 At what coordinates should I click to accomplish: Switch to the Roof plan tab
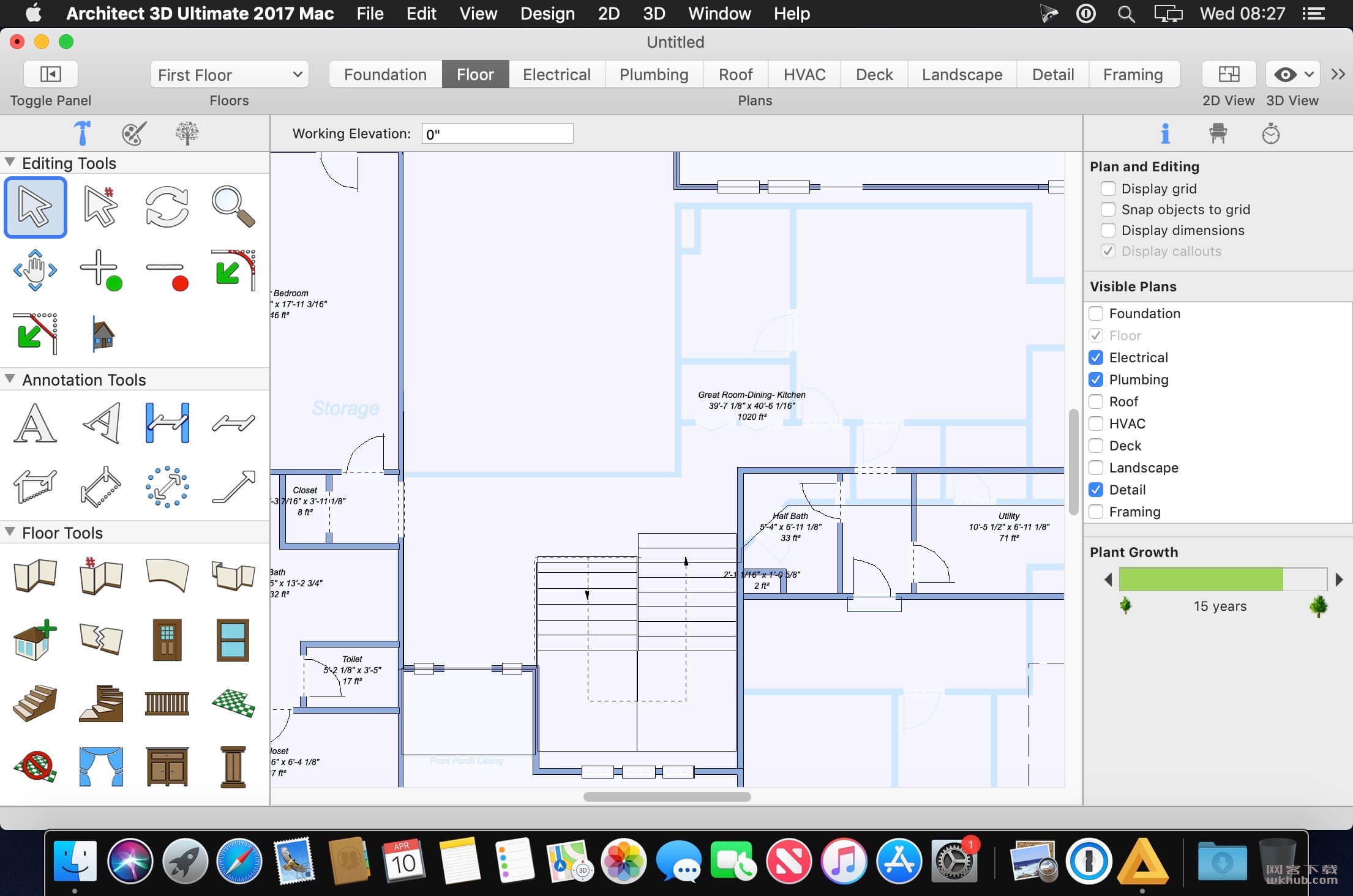[735, 75]
